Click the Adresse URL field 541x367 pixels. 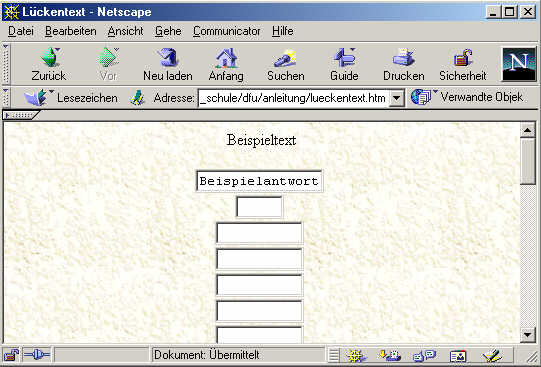point(294,98)
